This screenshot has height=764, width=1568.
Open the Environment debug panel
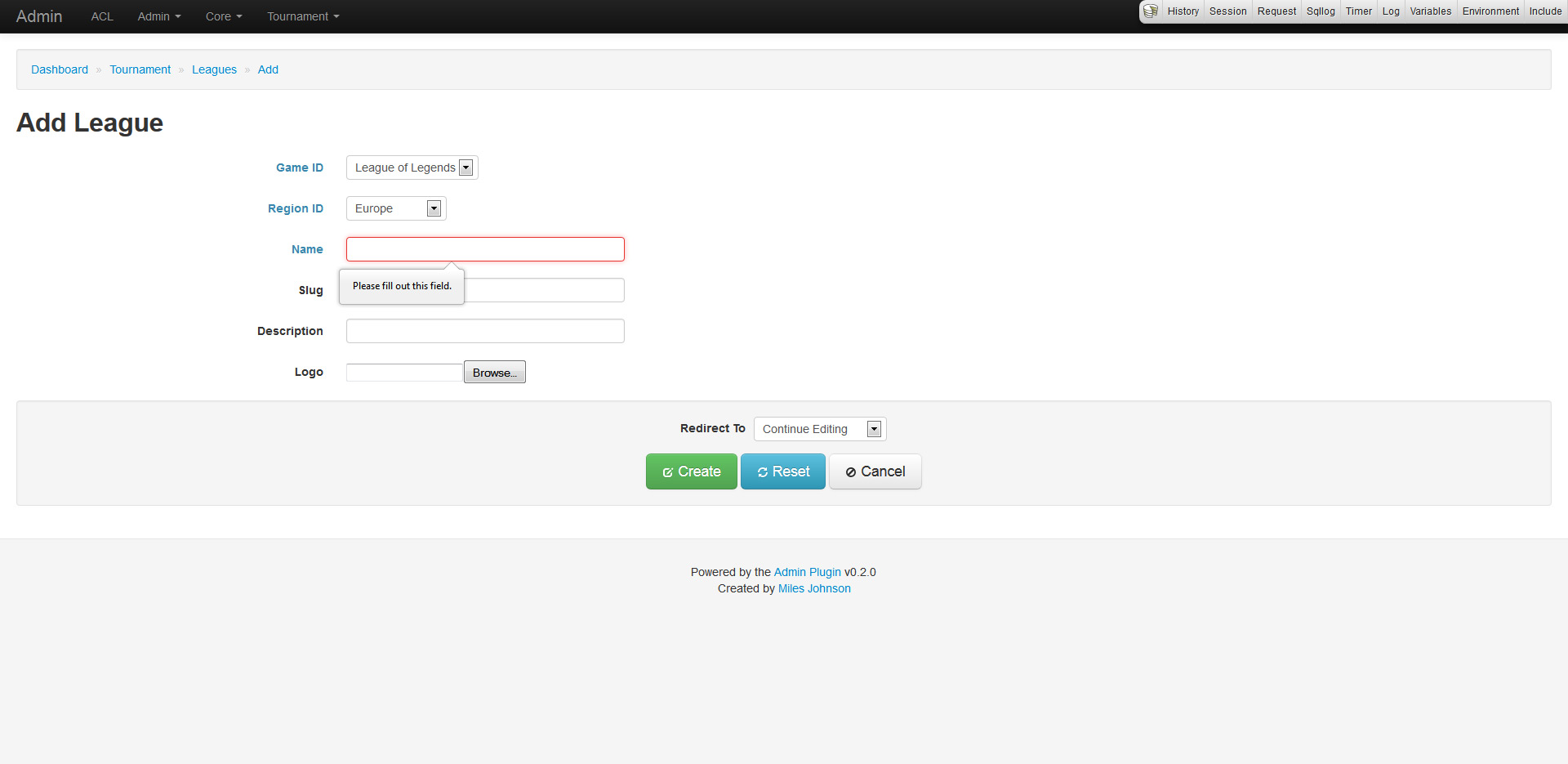pos(1490,11)
